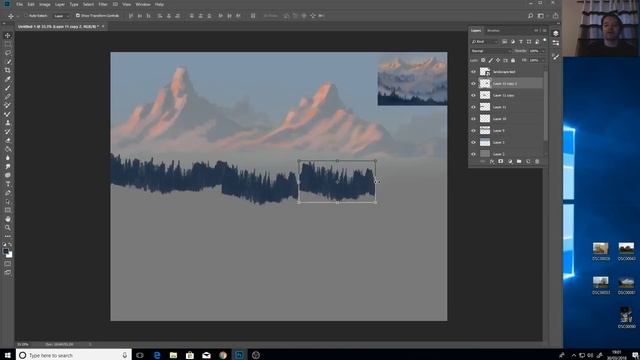Screen dimensions: 640x360
Task: Select the Magic Wand selection tool
Action: [x=8, y=62]
